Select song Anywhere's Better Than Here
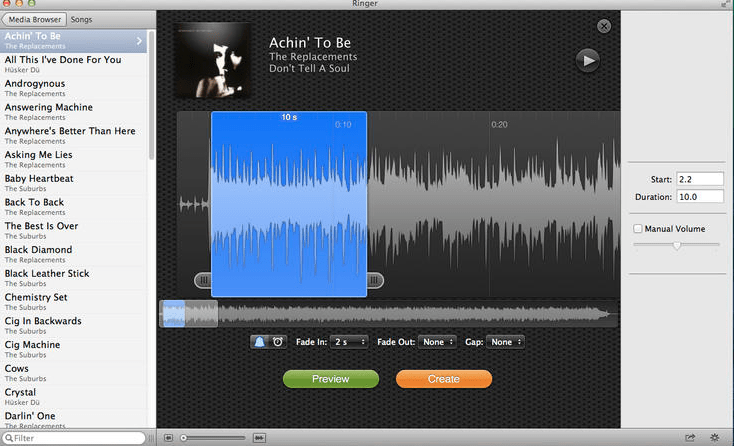 (73, 136)
